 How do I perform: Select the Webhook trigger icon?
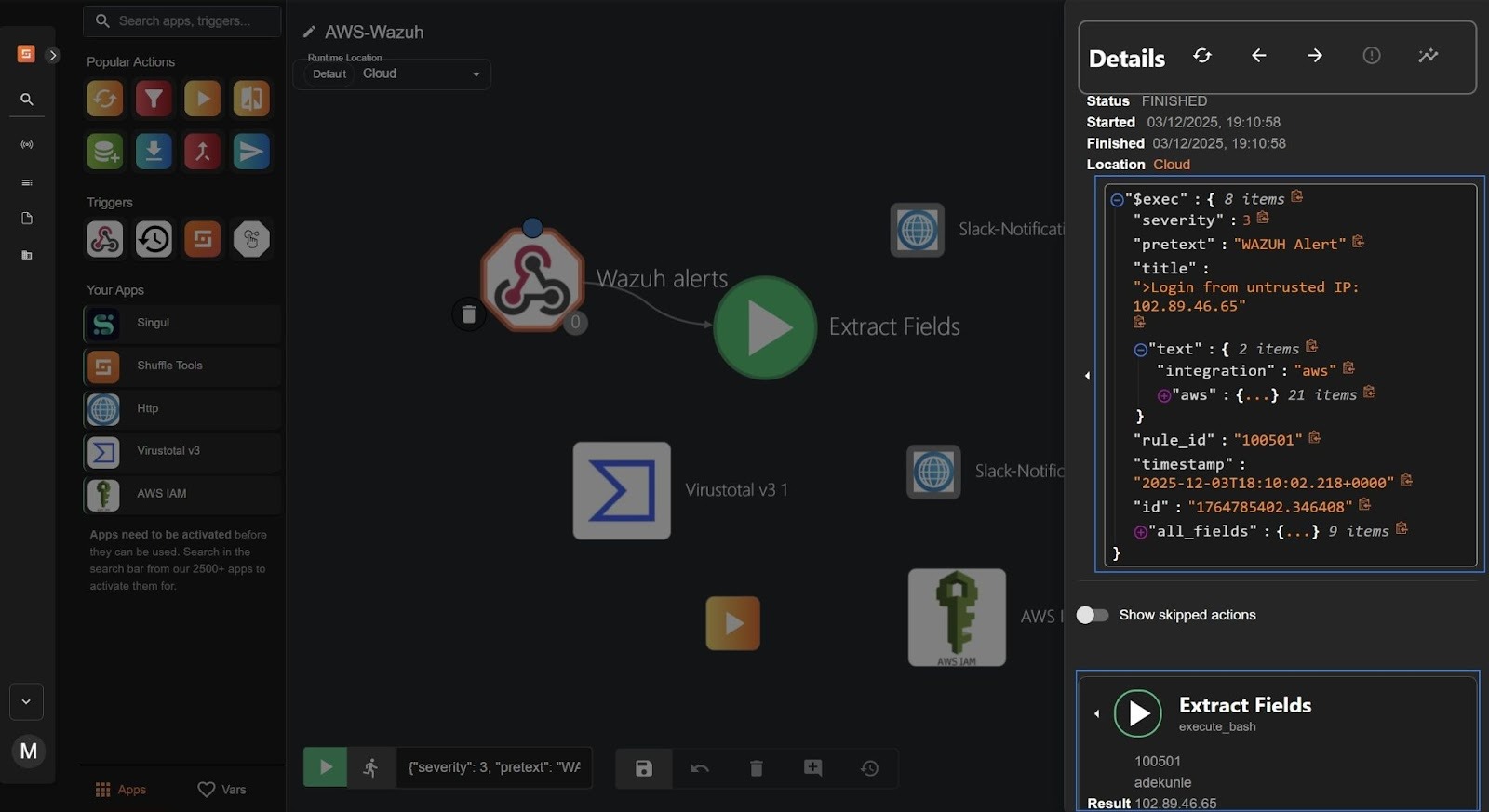point(105,239)
